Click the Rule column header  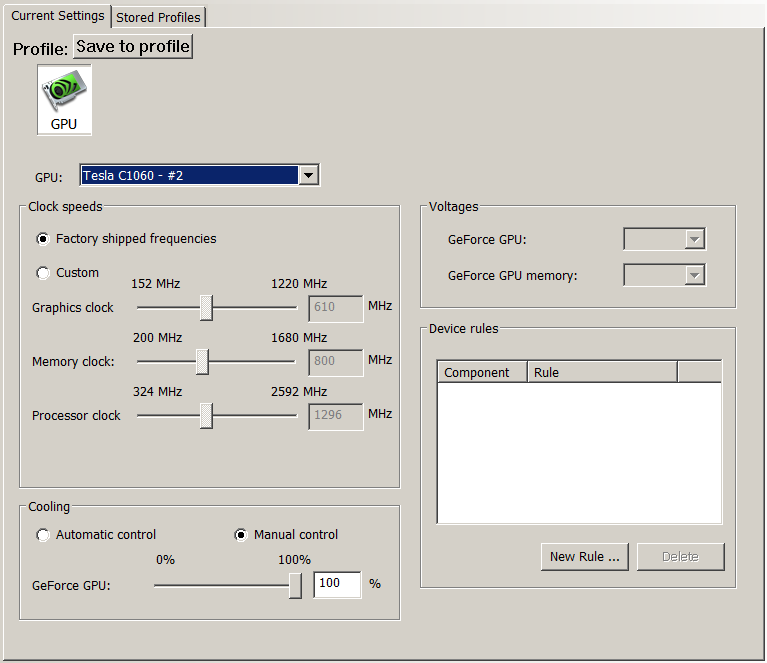point(603,372)
